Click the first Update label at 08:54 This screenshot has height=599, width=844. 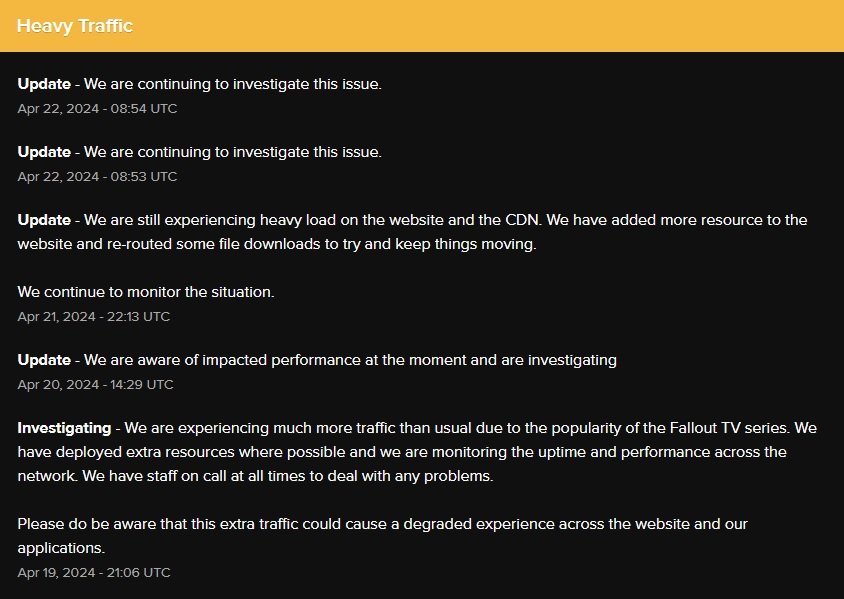[44, 84]
